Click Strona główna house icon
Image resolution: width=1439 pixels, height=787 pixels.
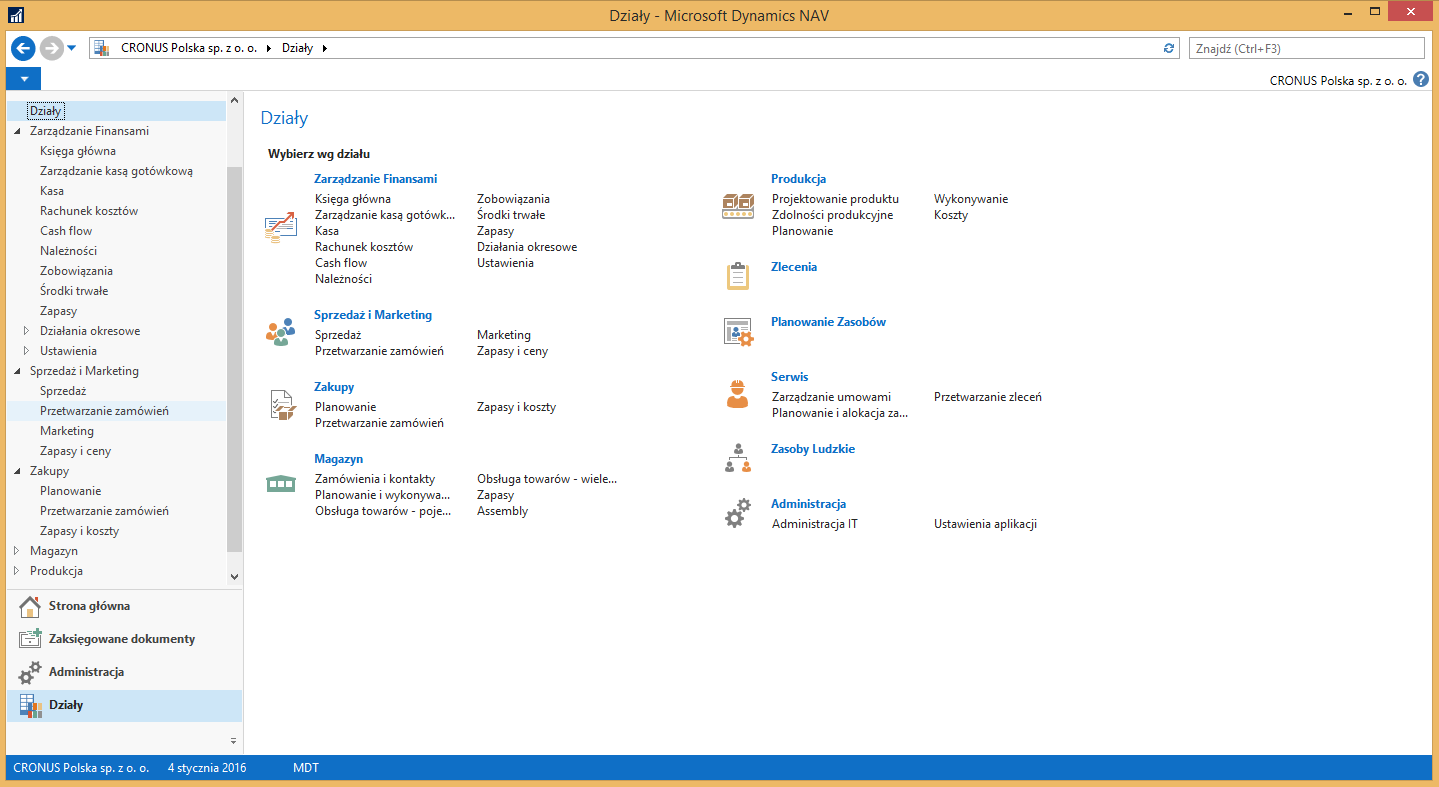[30, 606]
